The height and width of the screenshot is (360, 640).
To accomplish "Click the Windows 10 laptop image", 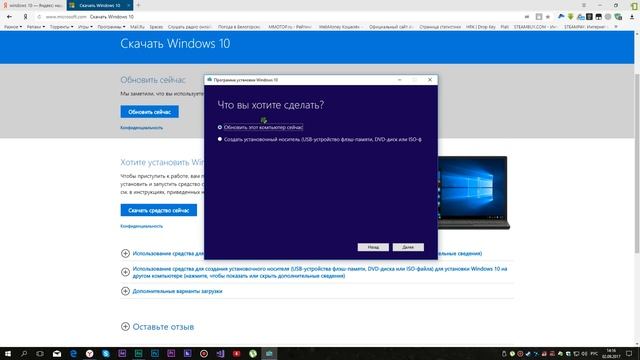I will coord(473,193).
